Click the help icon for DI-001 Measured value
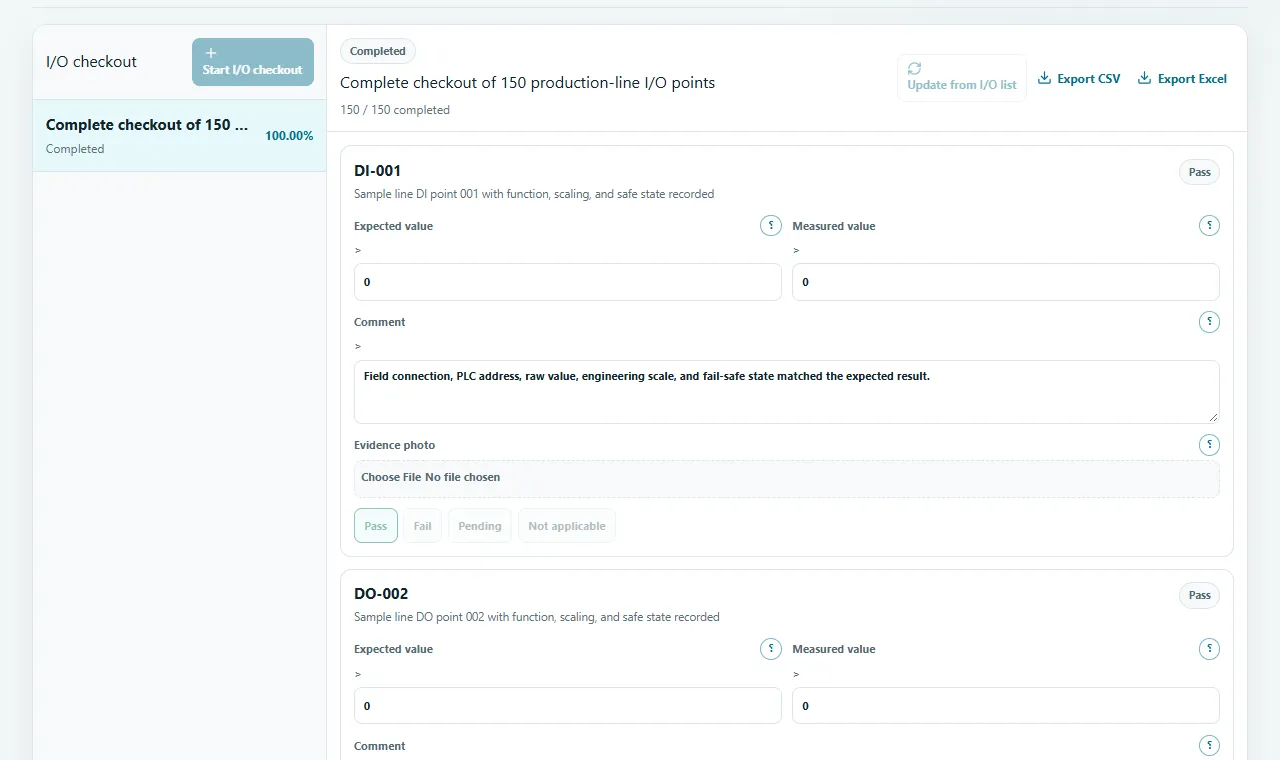The image size is (1280, 760). [1209, 226]
